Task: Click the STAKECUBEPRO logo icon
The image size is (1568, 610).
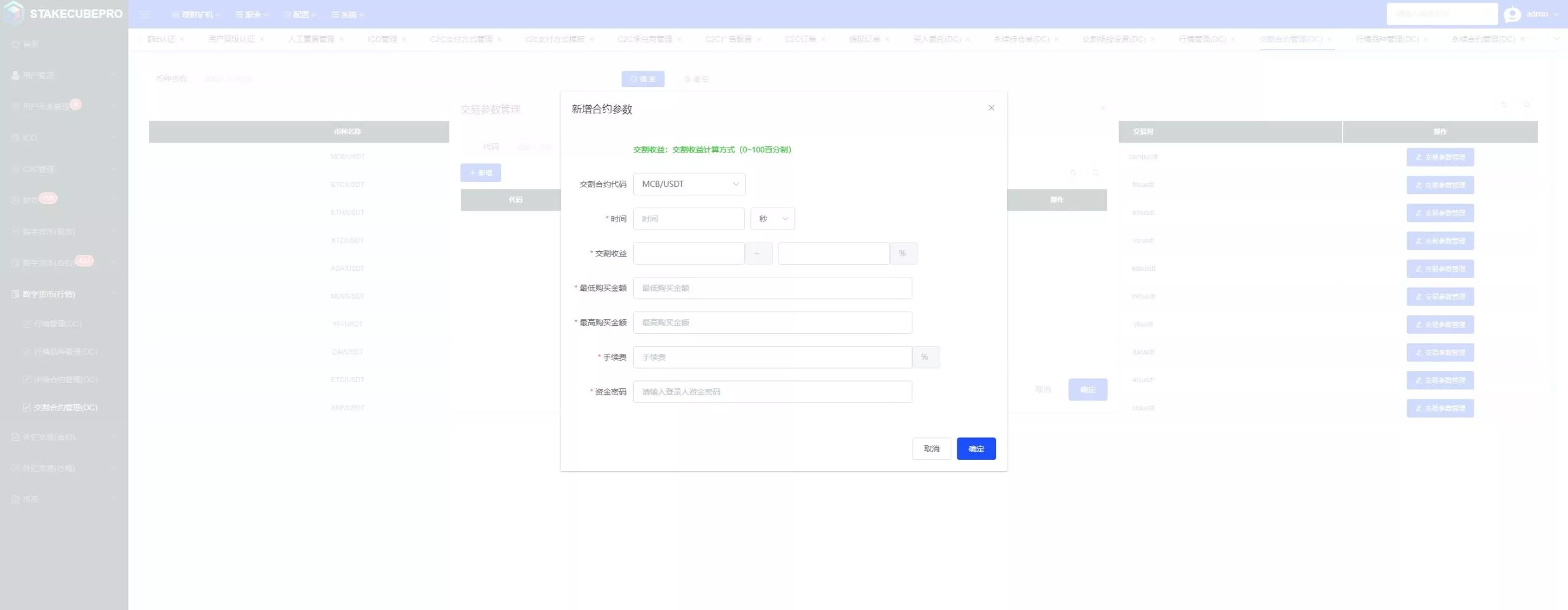Action: pos(13,13)
